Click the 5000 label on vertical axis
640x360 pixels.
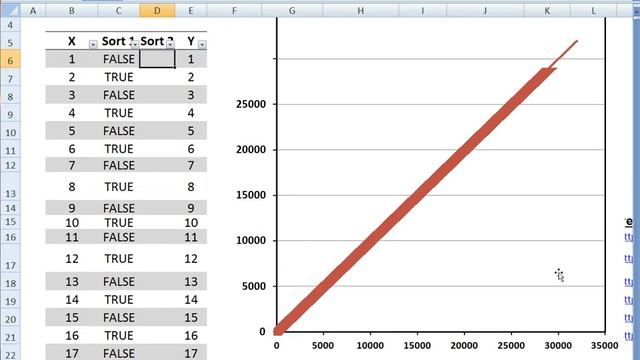[x=254, y=286]
